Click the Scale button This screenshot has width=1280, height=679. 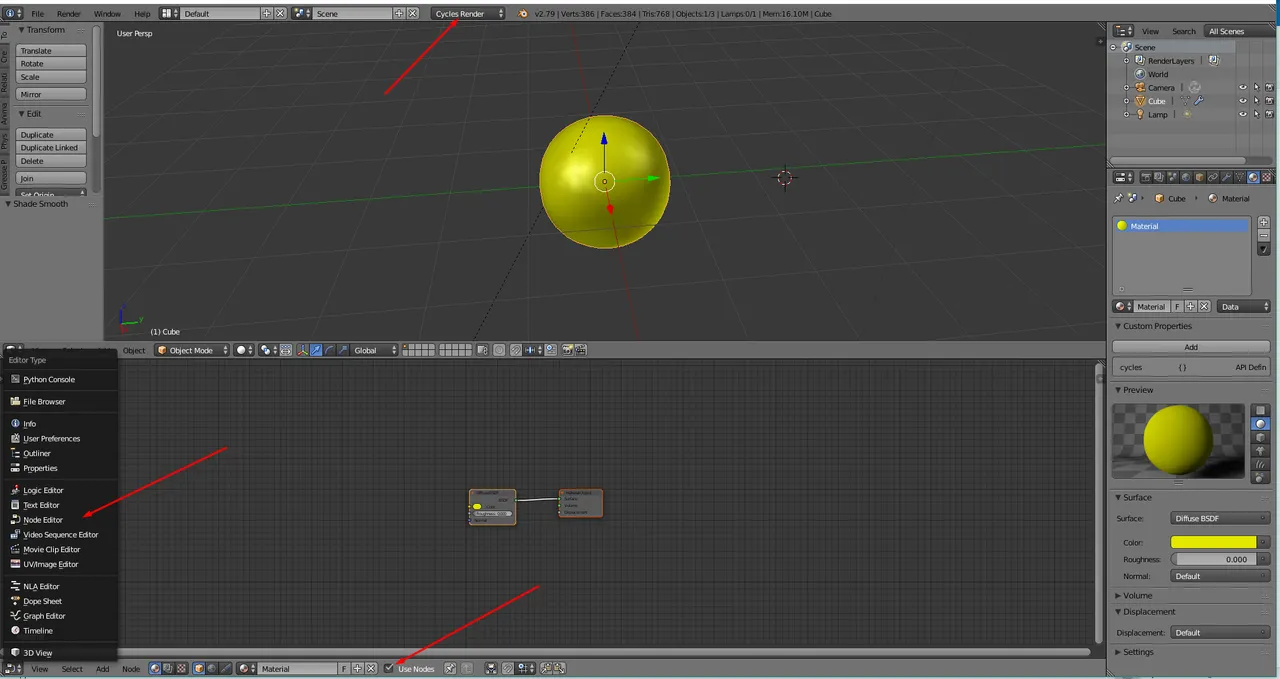52,76
